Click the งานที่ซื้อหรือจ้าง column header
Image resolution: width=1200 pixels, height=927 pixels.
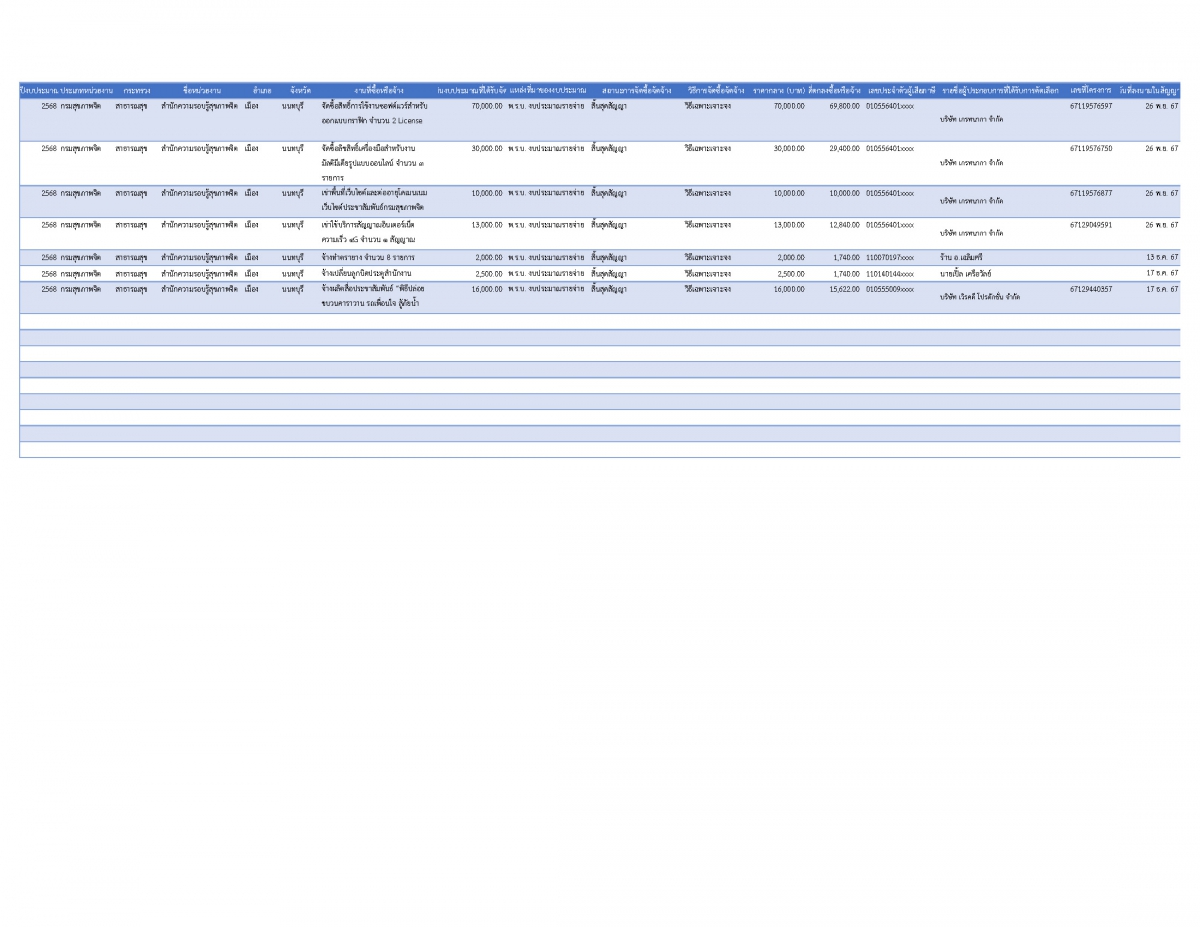coord(378,90)
